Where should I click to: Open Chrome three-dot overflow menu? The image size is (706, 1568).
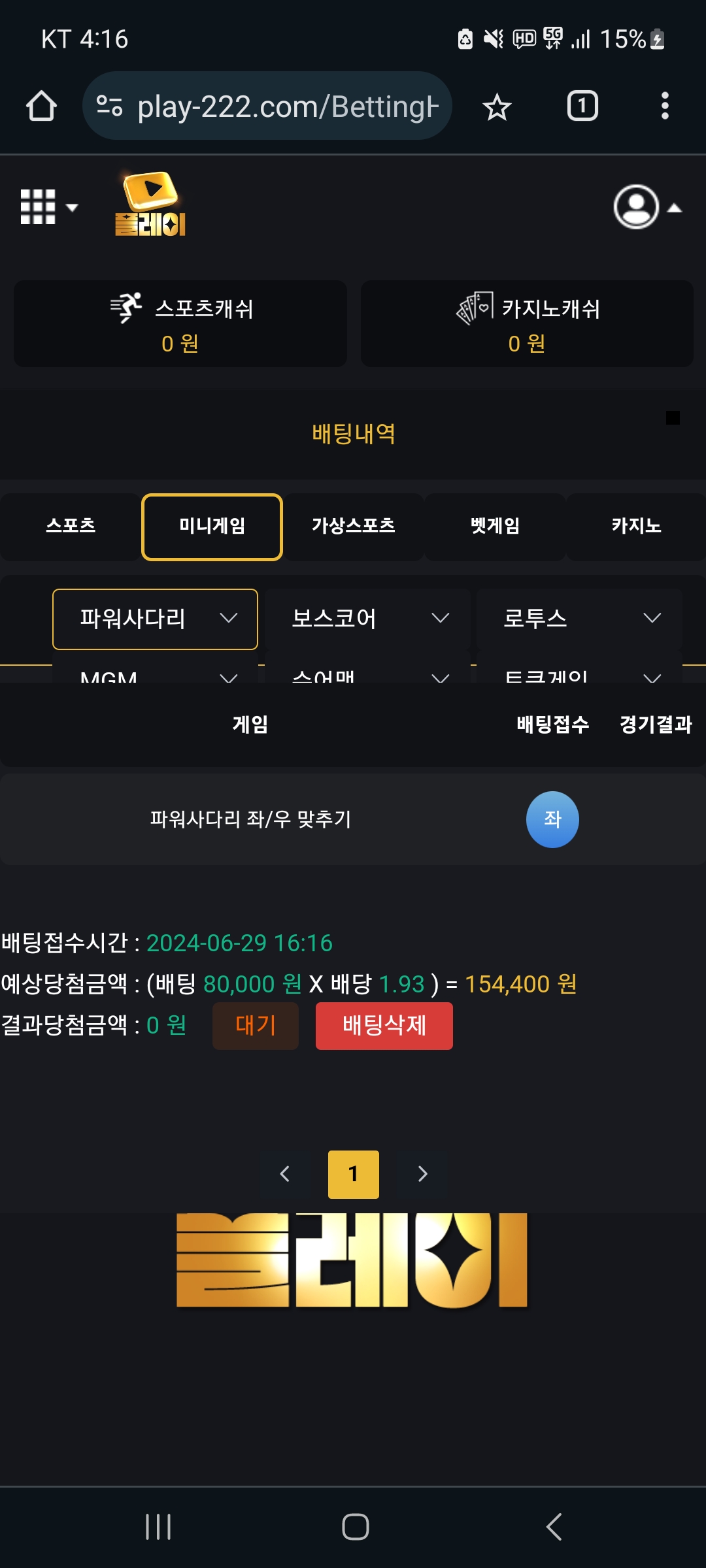pyautogui.click(x=665, y=106)
